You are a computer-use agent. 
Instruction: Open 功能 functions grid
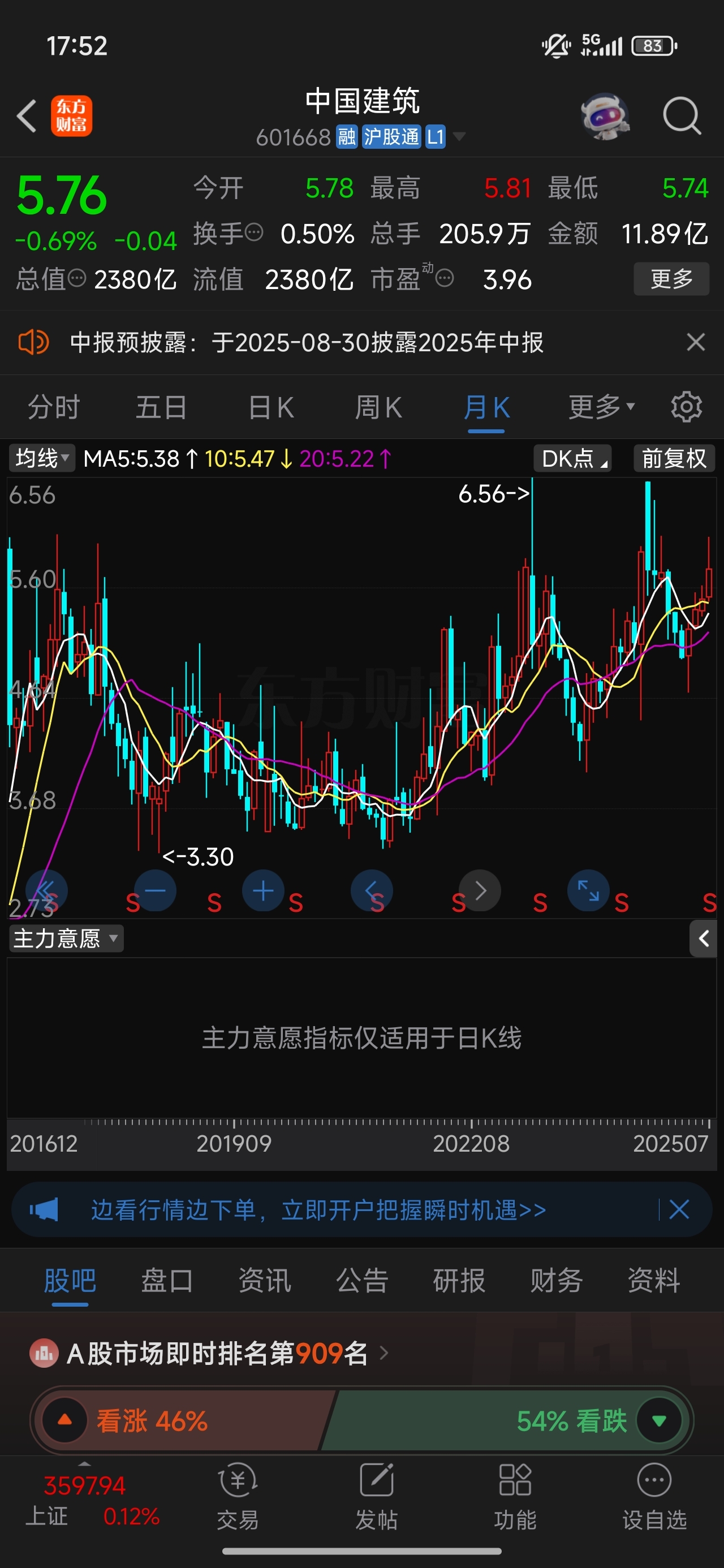(x=515, y=1497)
